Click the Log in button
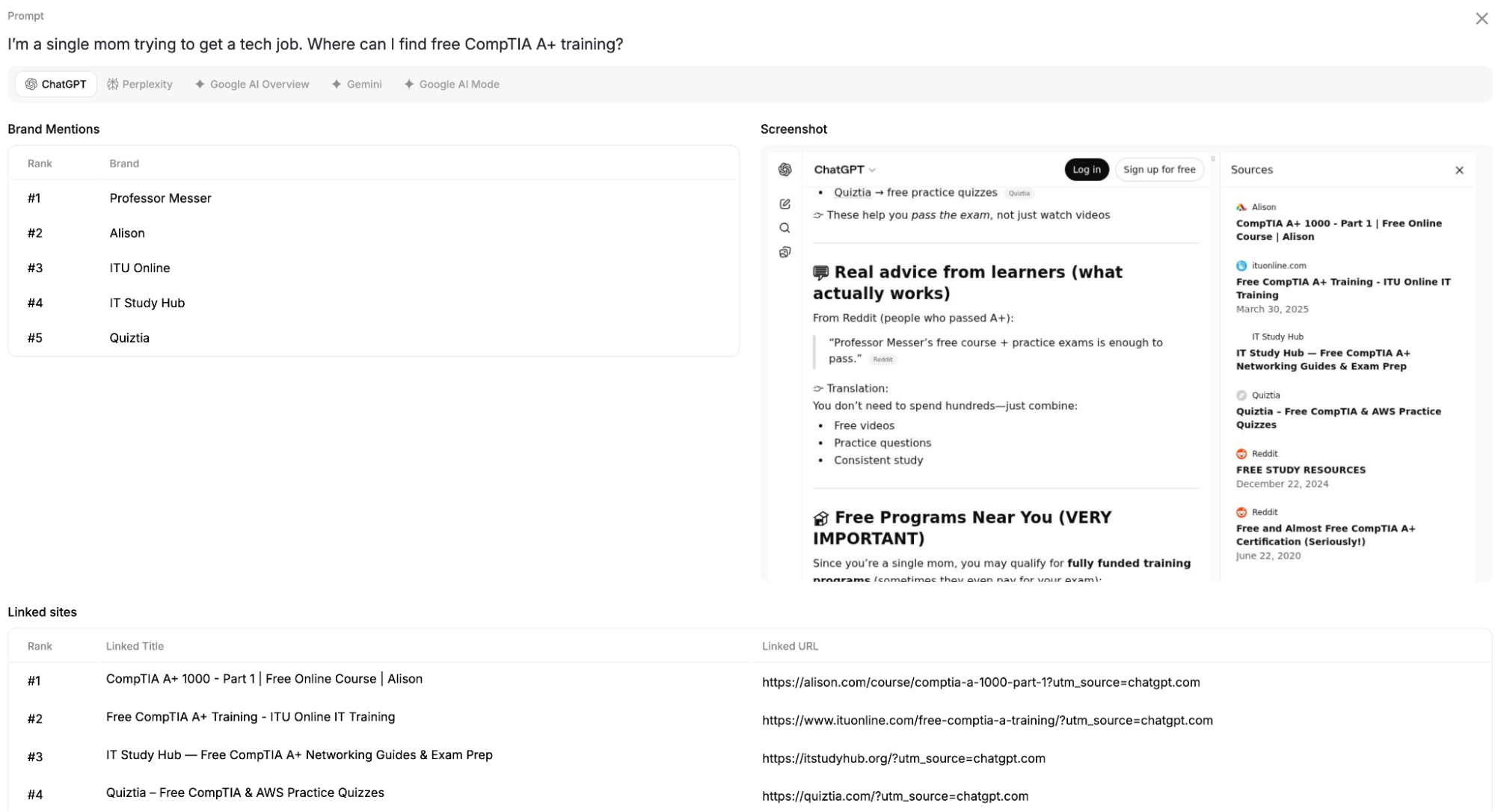Screen dimensions: 1495x812 point(1086,170)
